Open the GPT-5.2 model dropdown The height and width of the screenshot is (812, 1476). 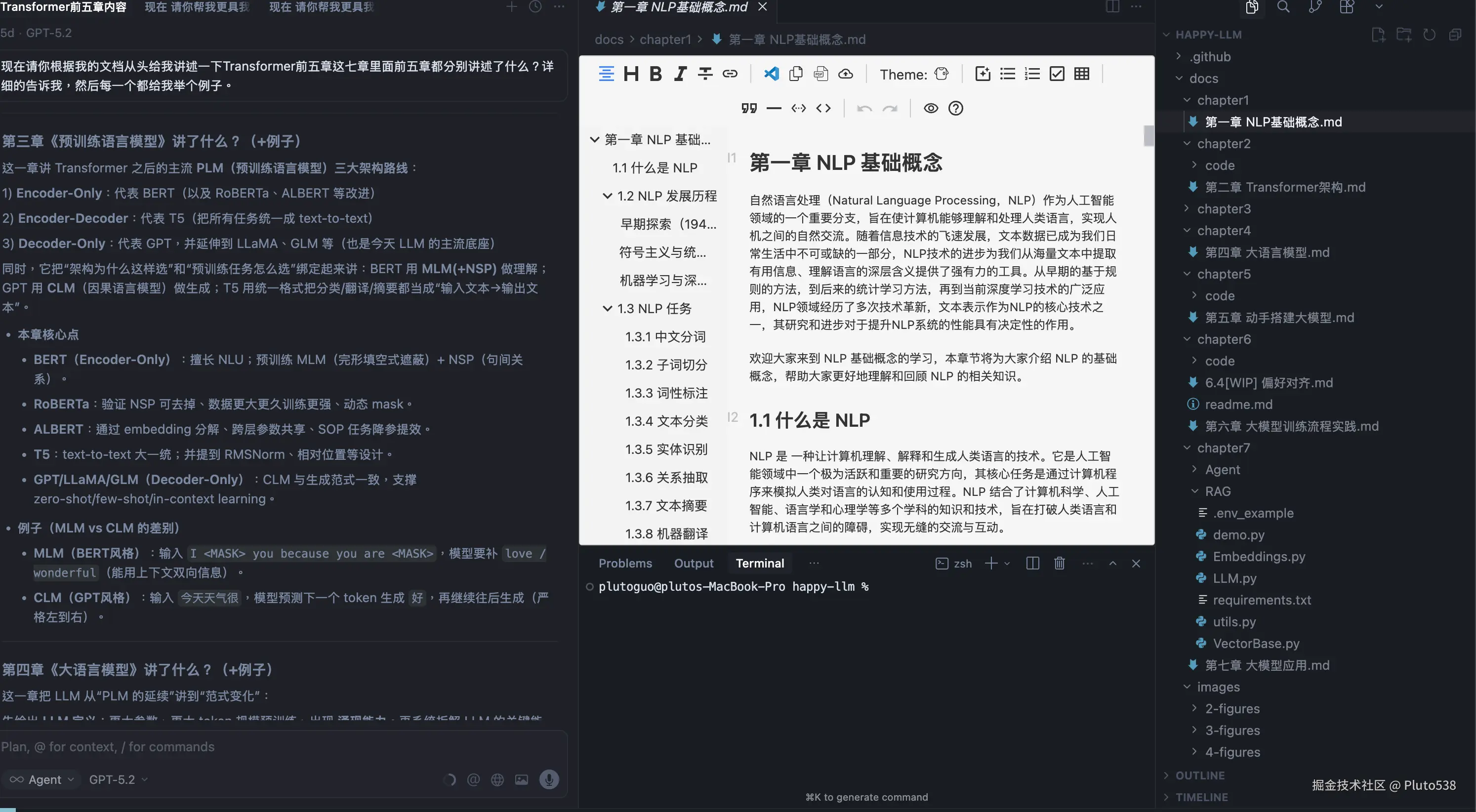click(x=118, y=779)
